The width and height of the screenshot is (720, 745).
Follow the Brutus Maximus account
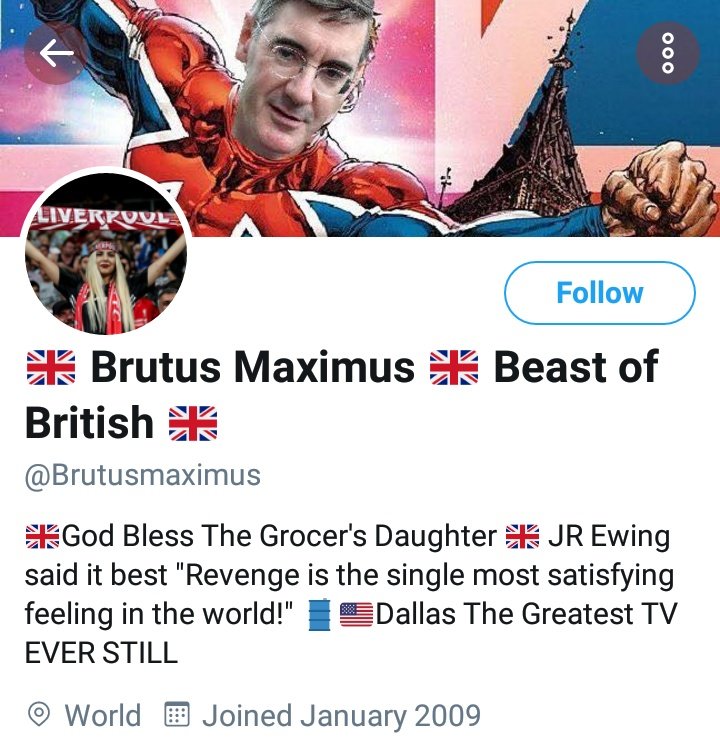[599, 293]
